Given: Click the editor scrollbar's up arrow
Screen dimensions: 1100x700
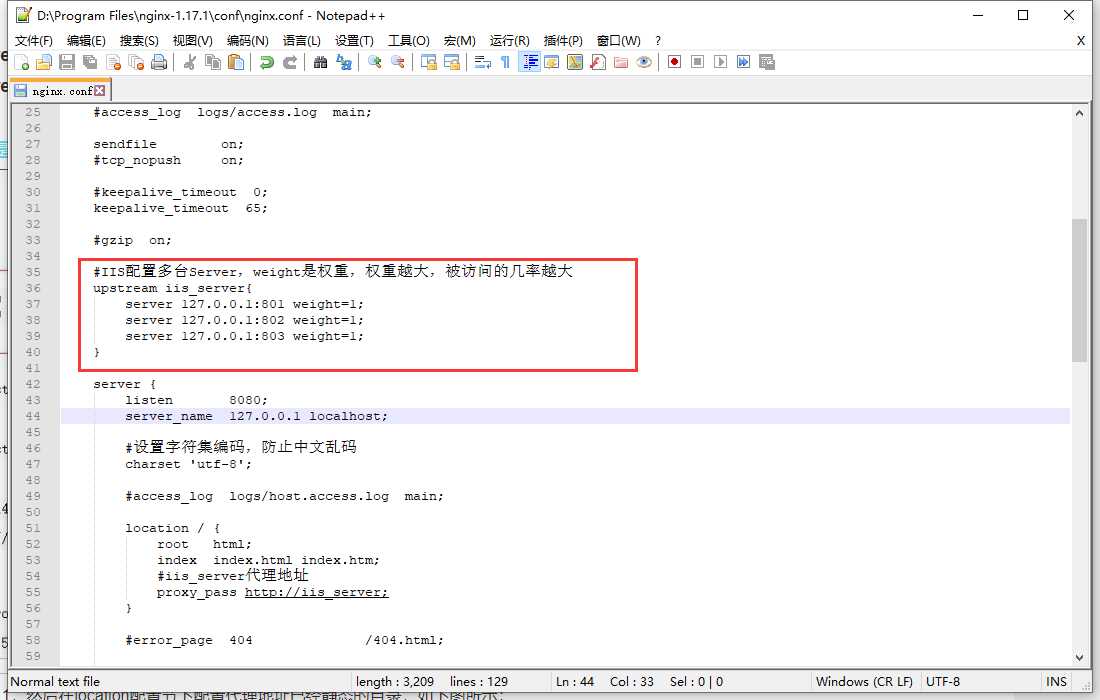Looking at the screenshot, I should 1079,113.
